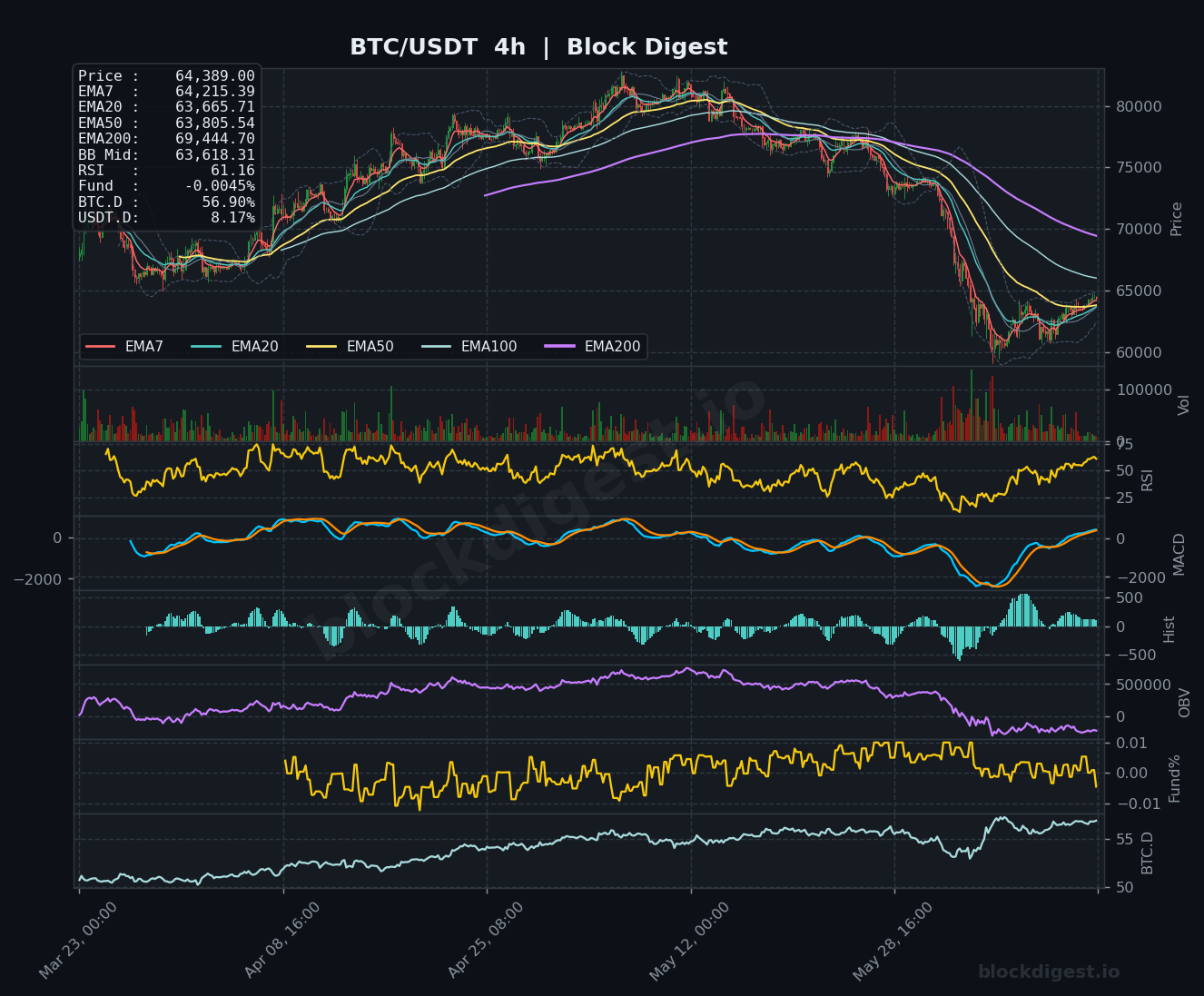
Task: Click the 75 tick on RSI axis
Action: point(1124,444)
